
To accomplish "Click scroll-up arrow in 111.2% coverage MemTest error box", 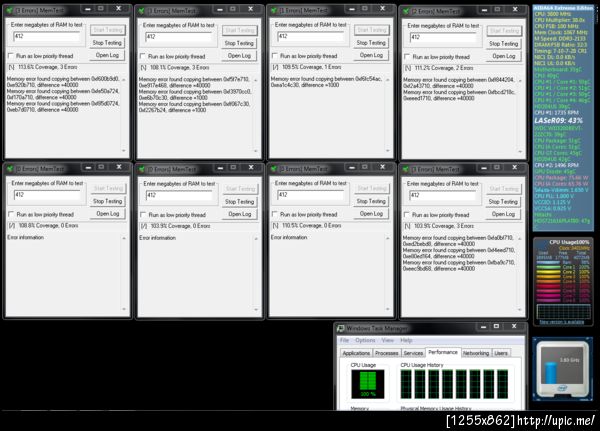I will (x=520, y=81).
